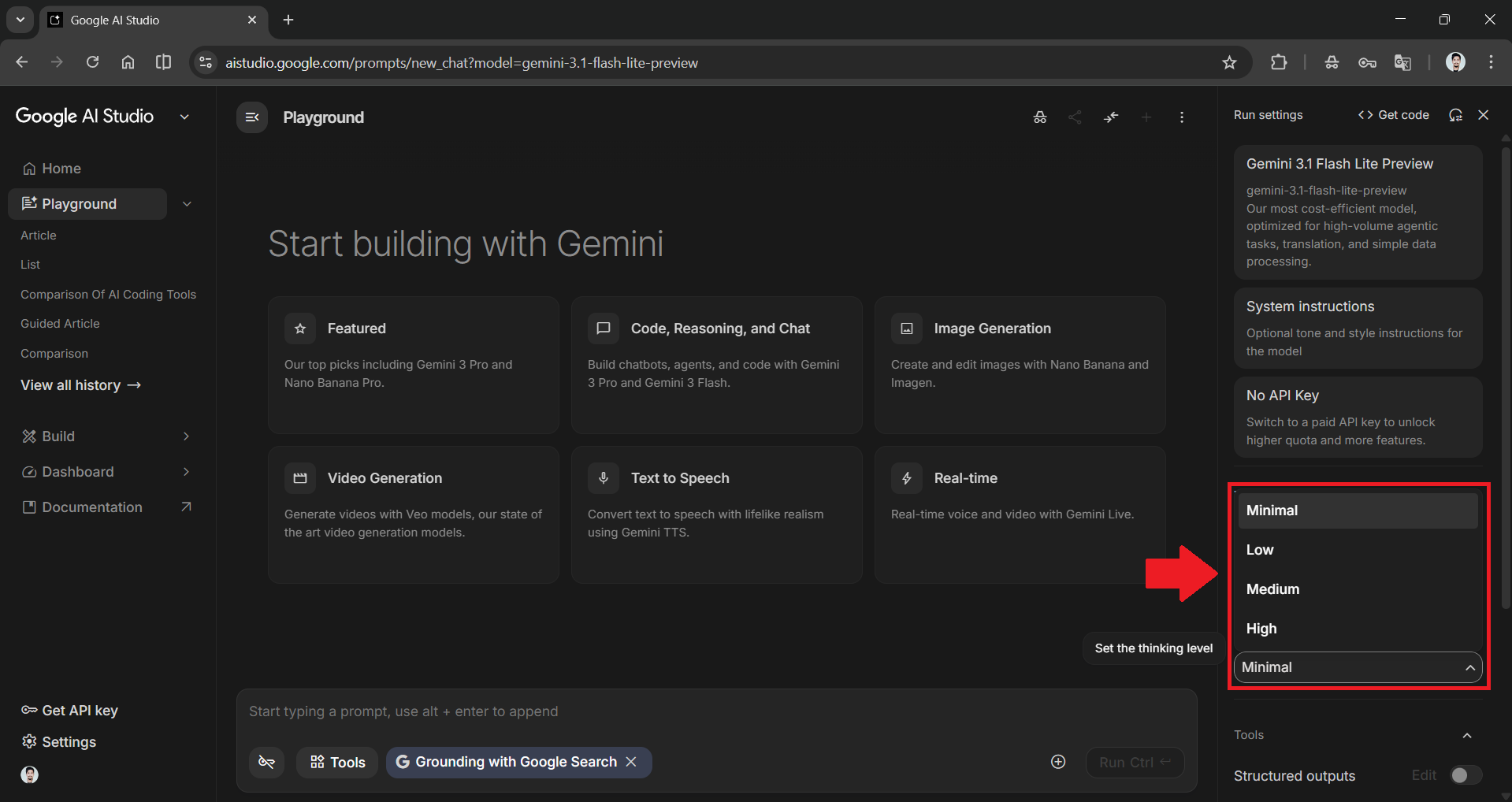Click the share icon in the Playground toolbar
Screen dimensions: 1512x802
[1075, 117]
